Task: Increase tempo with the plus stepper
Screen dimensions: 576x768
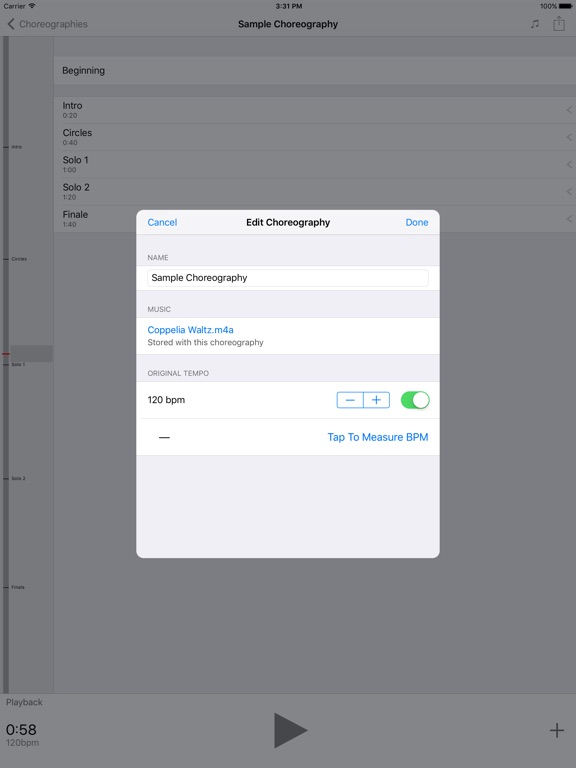Action: tap(377, 400)
